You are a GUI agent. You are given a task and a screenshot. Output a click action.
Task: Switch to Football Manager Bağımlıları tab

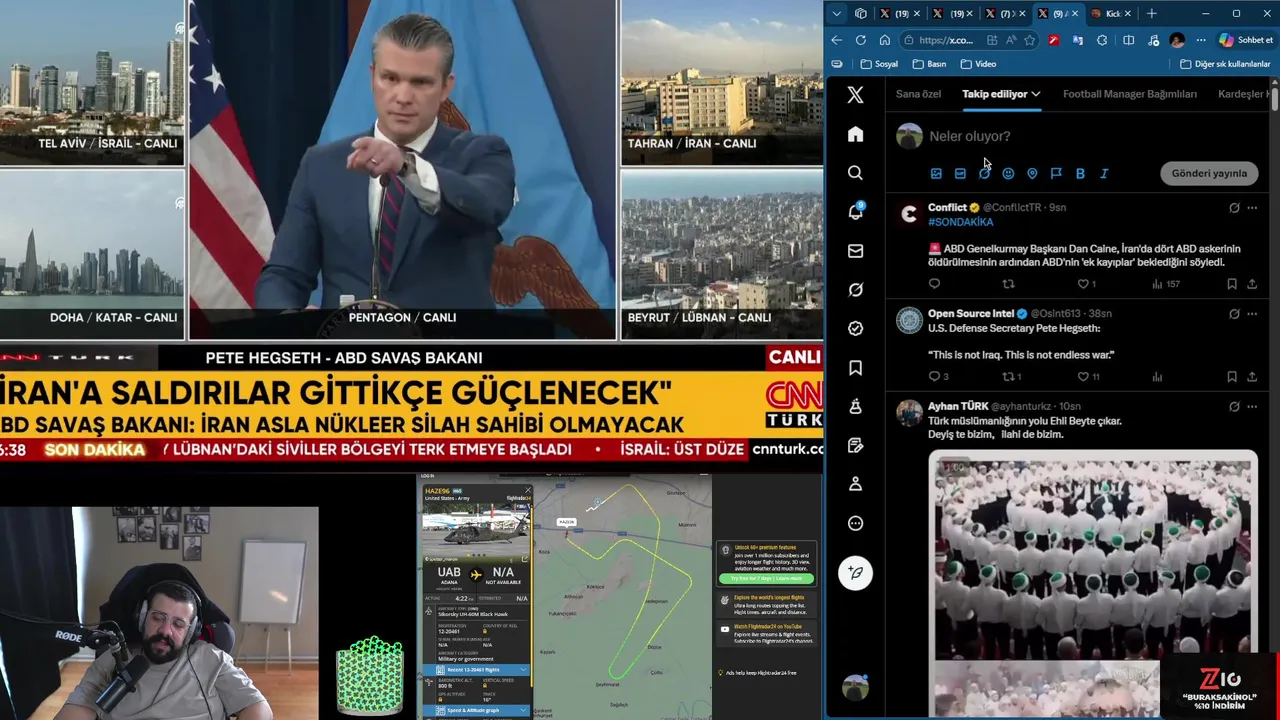1130,94
